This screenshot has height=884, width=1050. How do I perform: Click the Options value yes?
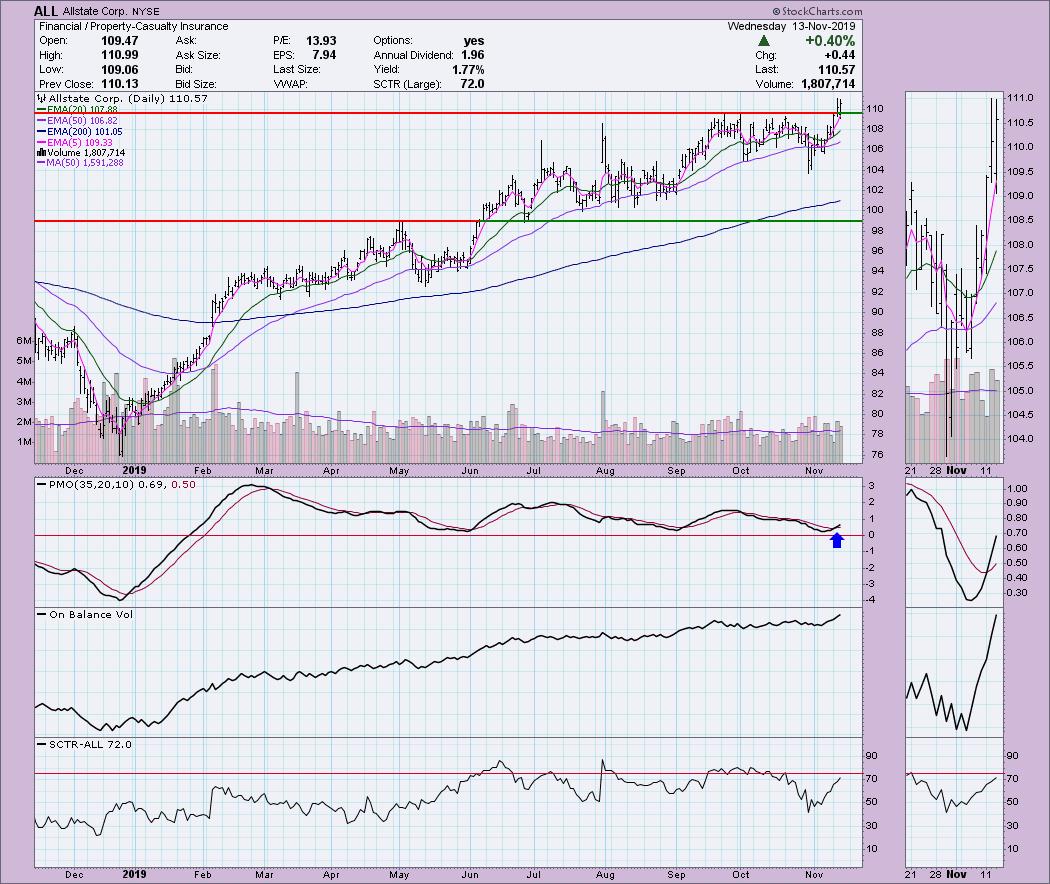pos(473,41)
